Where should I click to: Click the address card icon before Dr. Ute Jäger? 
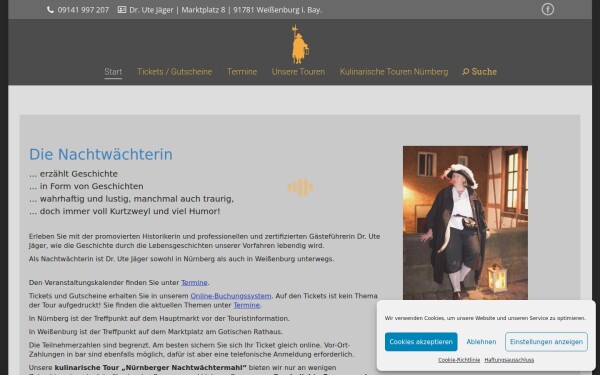pos(122,10)
